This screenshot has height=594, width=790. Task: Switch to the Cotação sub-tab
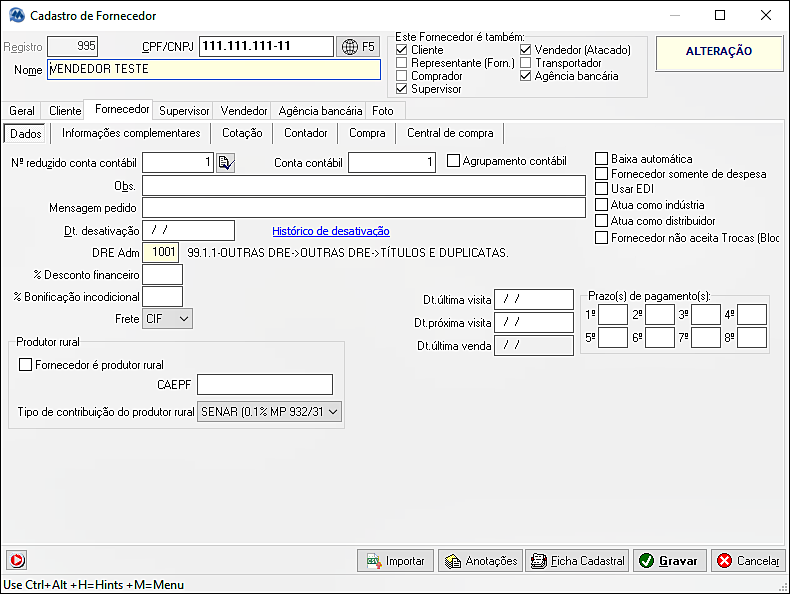pyautogui.click(x=242, y=133)
